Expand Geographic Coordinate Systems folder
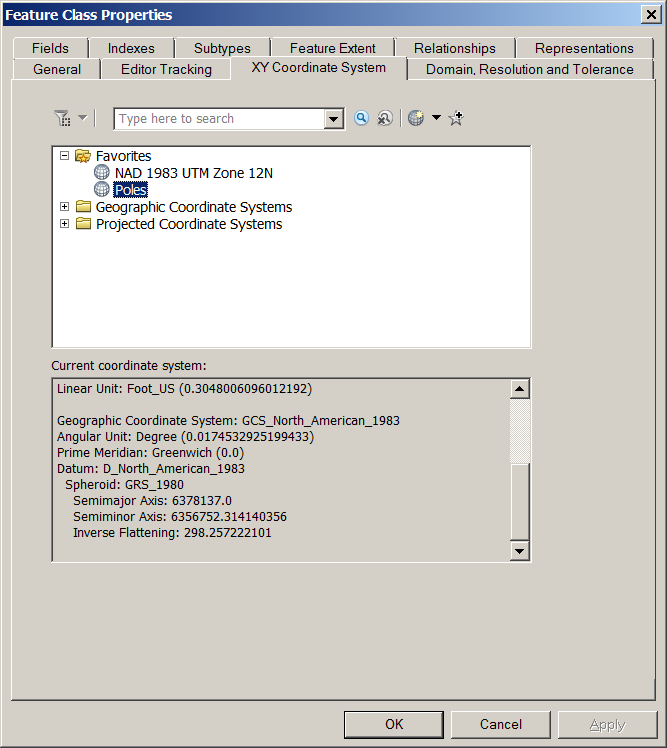 [64, 207]
